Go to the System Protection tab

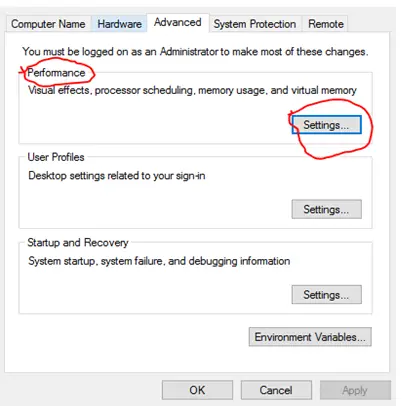pos(255,24)
